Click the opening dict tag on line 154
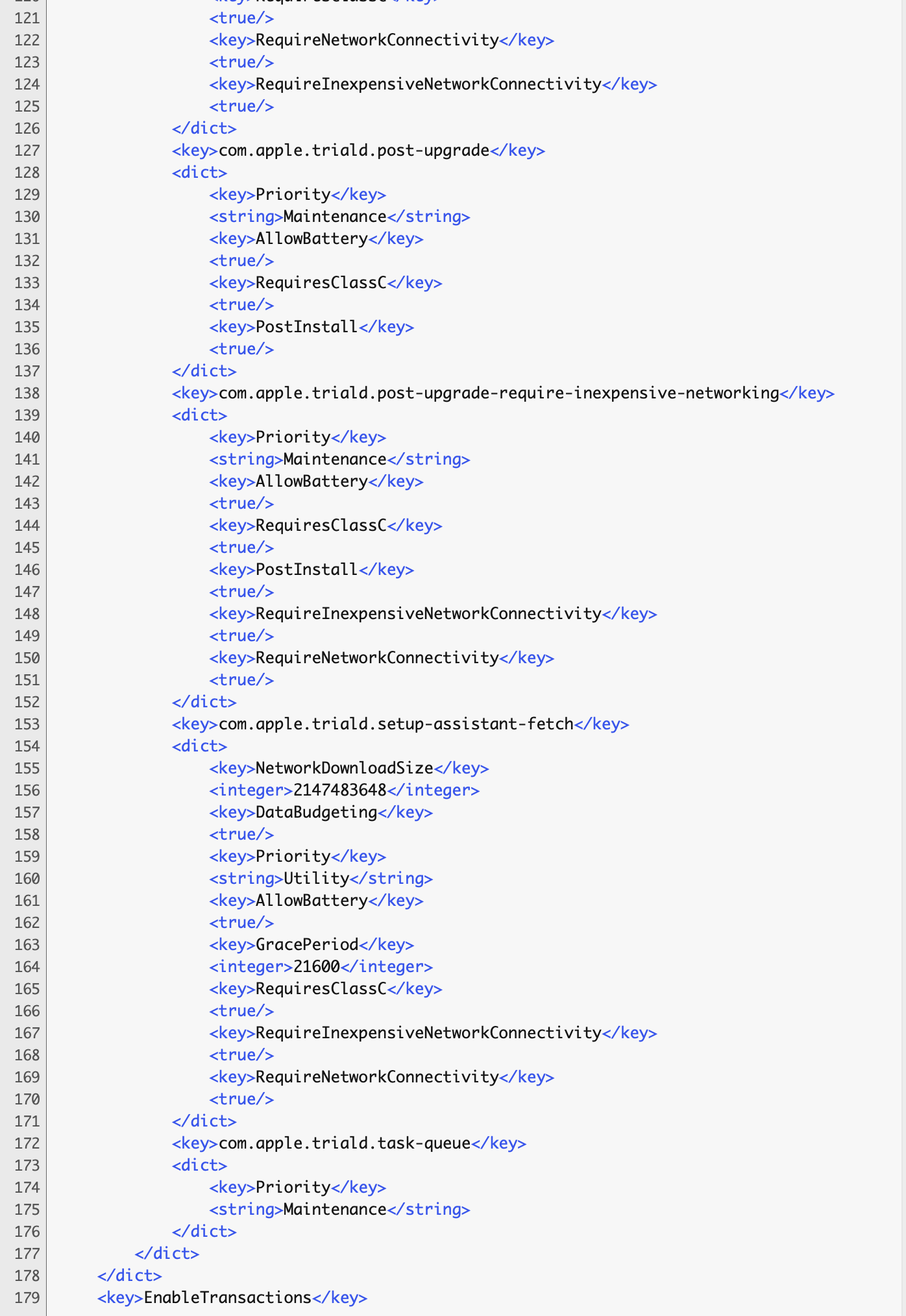The width and height of the screenshot is (906, 1316). click(199, 746)
